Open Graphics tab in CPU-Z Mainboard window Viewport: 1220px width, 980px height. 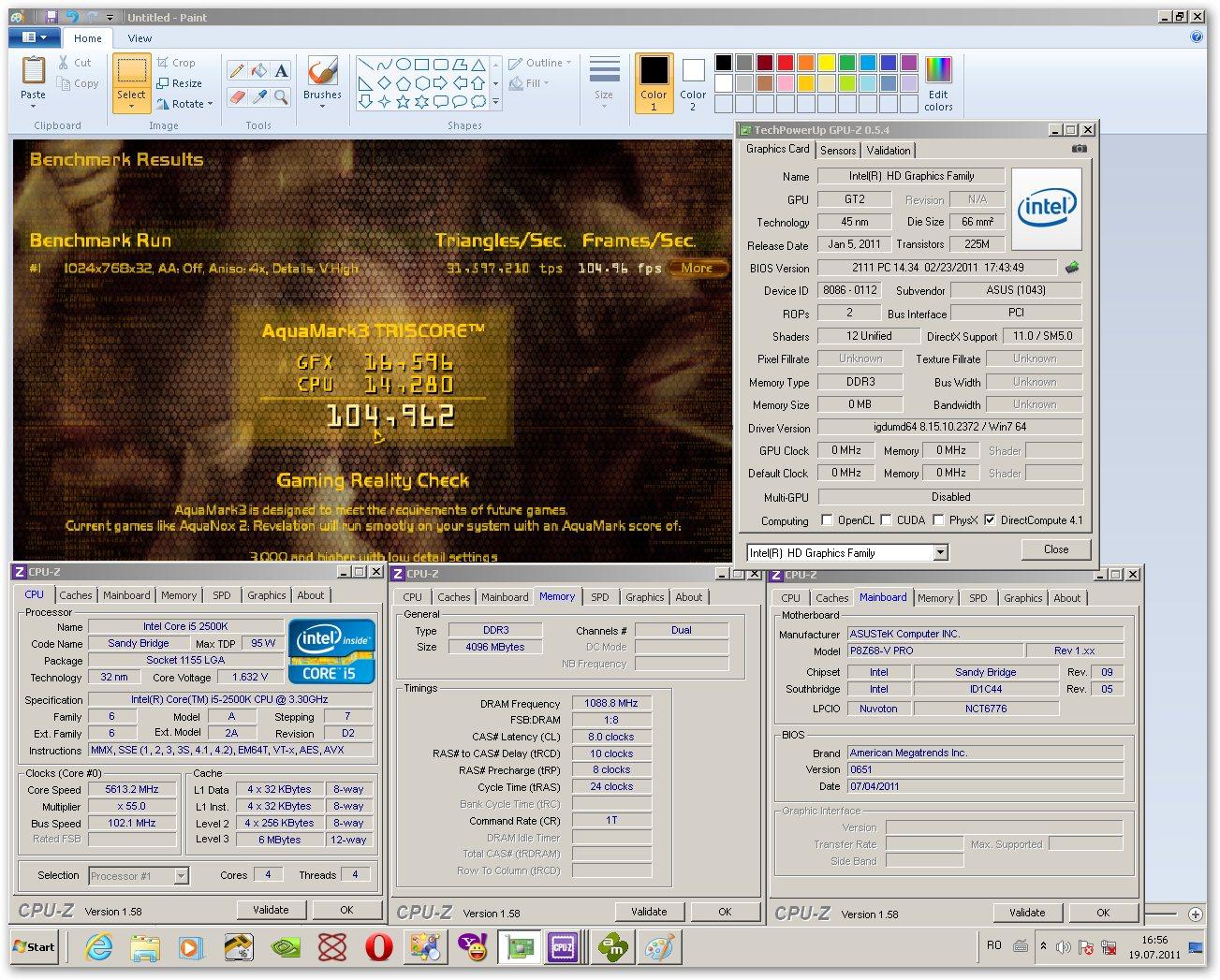[x=1022, y=598]
